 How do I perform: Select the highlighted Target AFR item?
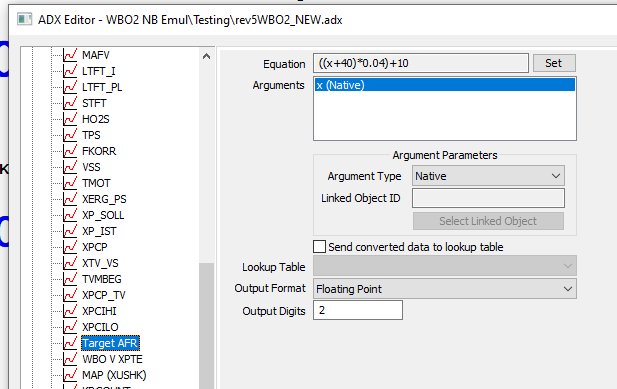[x=110, y=343]
